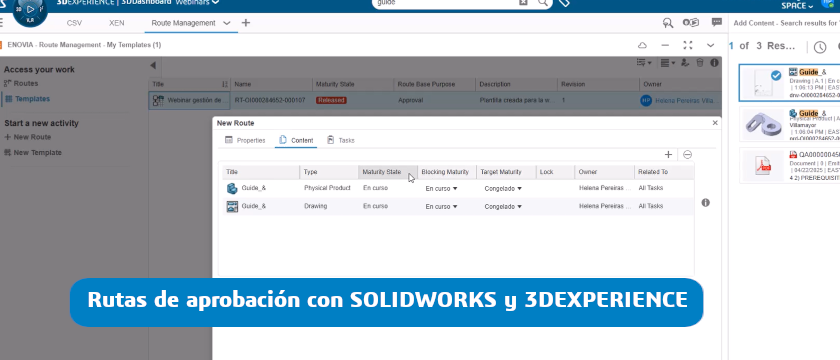Click the cloud icon in widget header

[642, 45]
